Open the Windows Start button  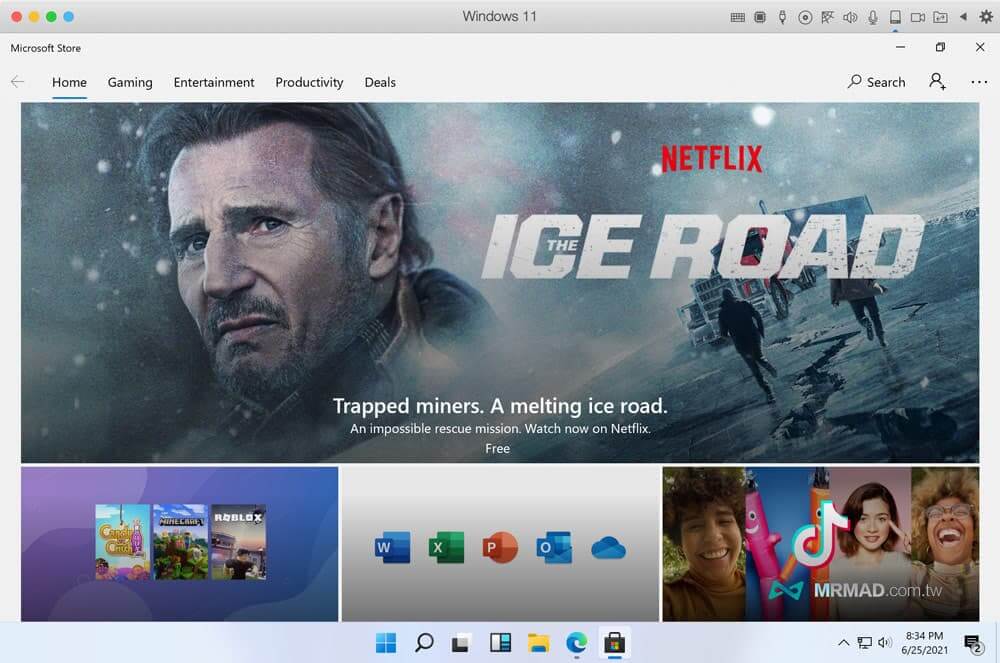coord(386,643)
